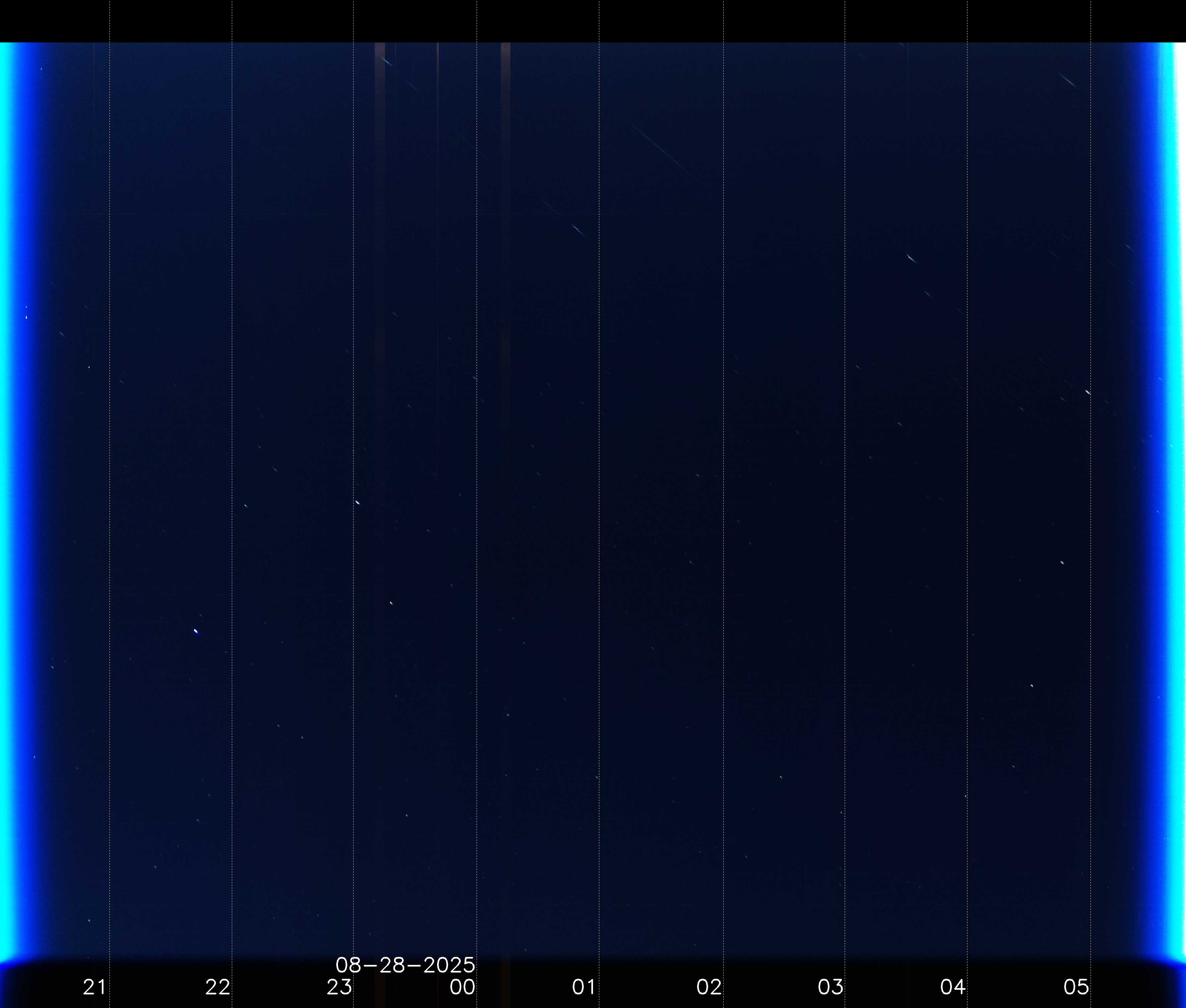Click the bright short streak right of hour 03
The width and height of the screenshot is (1186, 1008).
coord(912,259)
